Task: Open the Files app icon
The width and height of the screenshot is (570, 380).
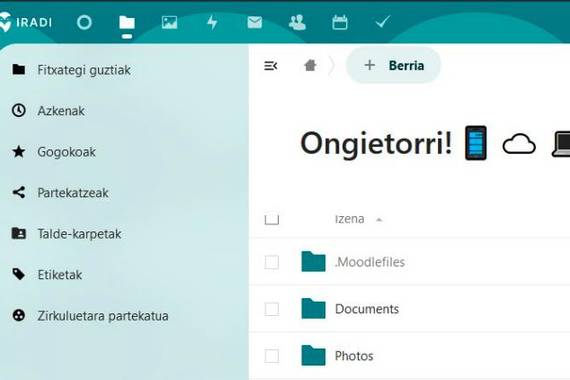Action: click(127, 23)
